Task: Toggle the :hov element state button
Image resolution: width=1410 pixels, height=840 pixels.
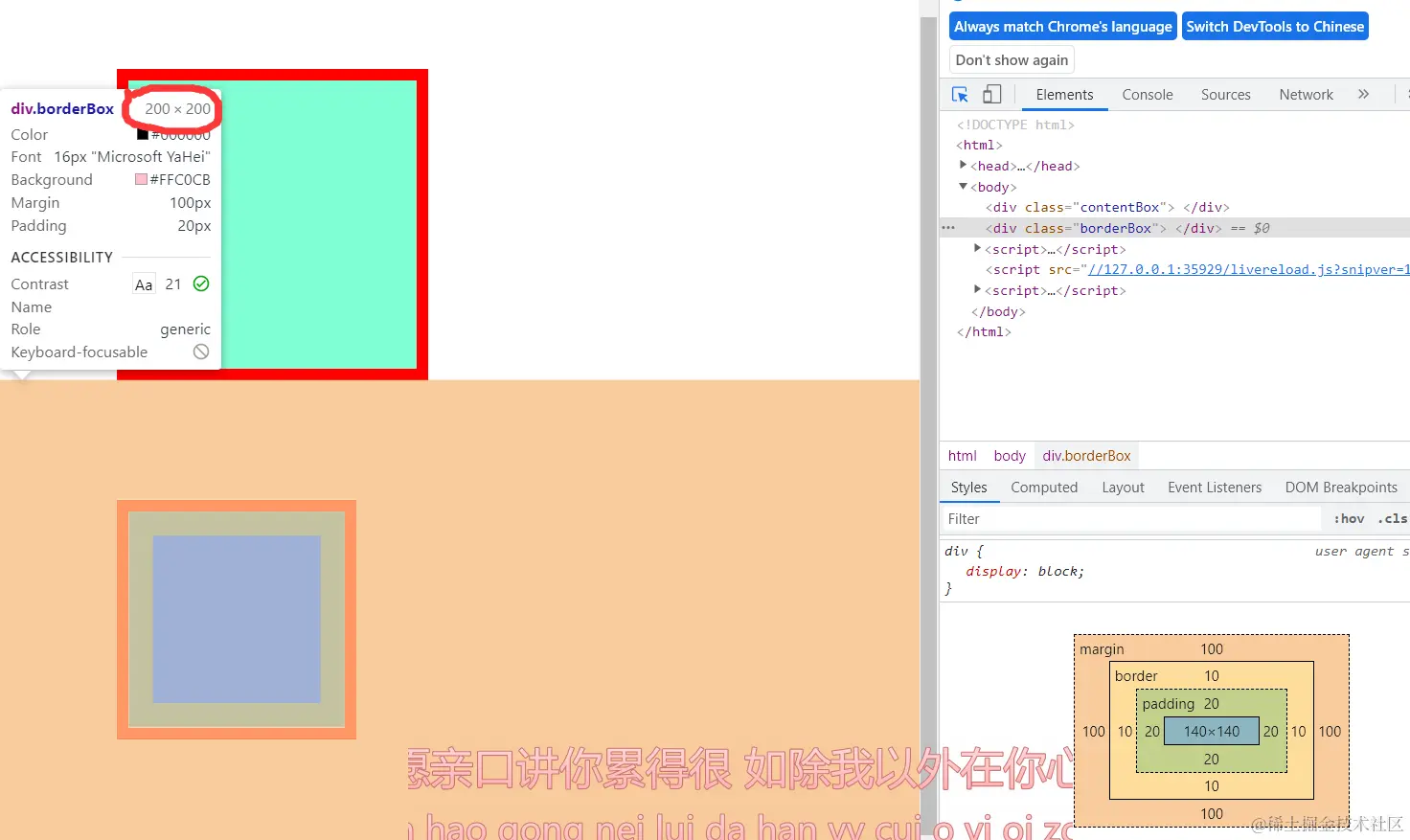Action: tap(1349, 519)
